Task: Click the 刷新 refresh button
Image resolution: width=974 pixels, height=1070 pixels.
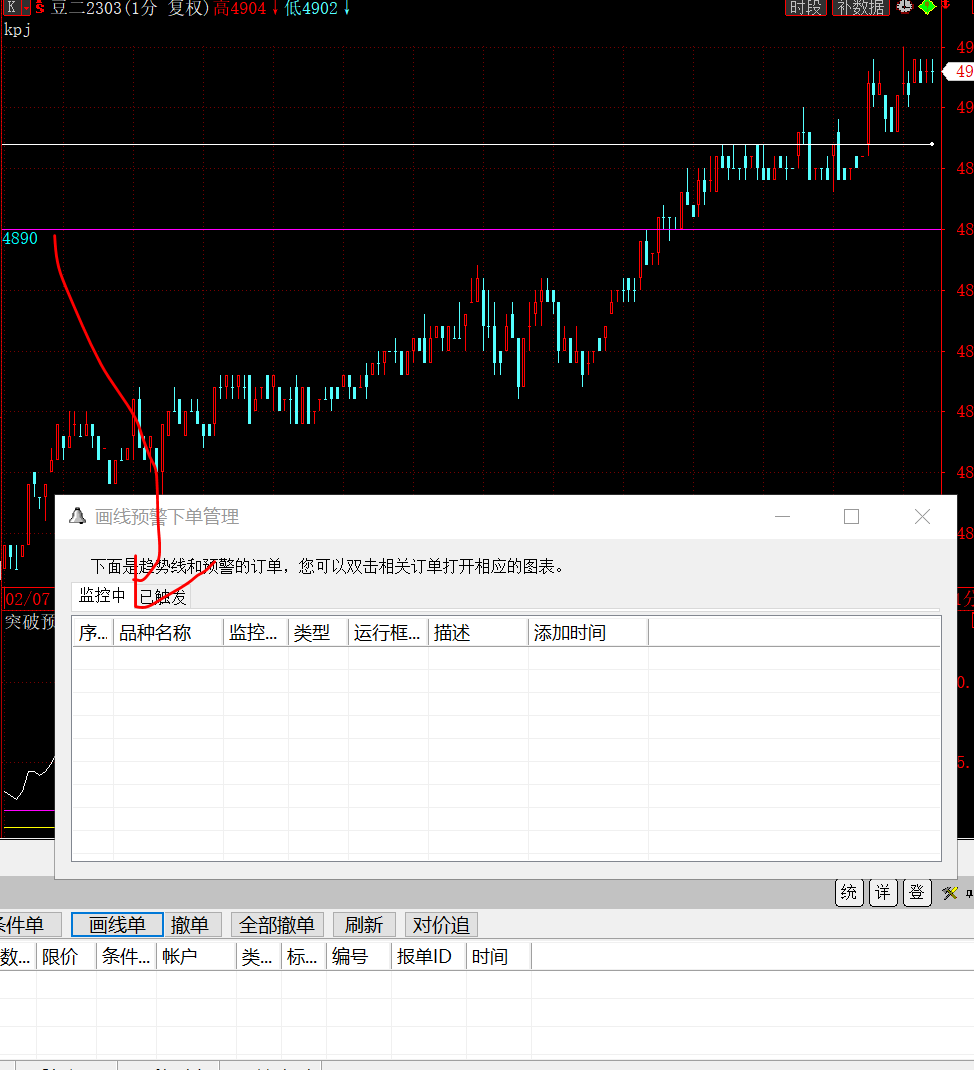Action: coord(364,925)
